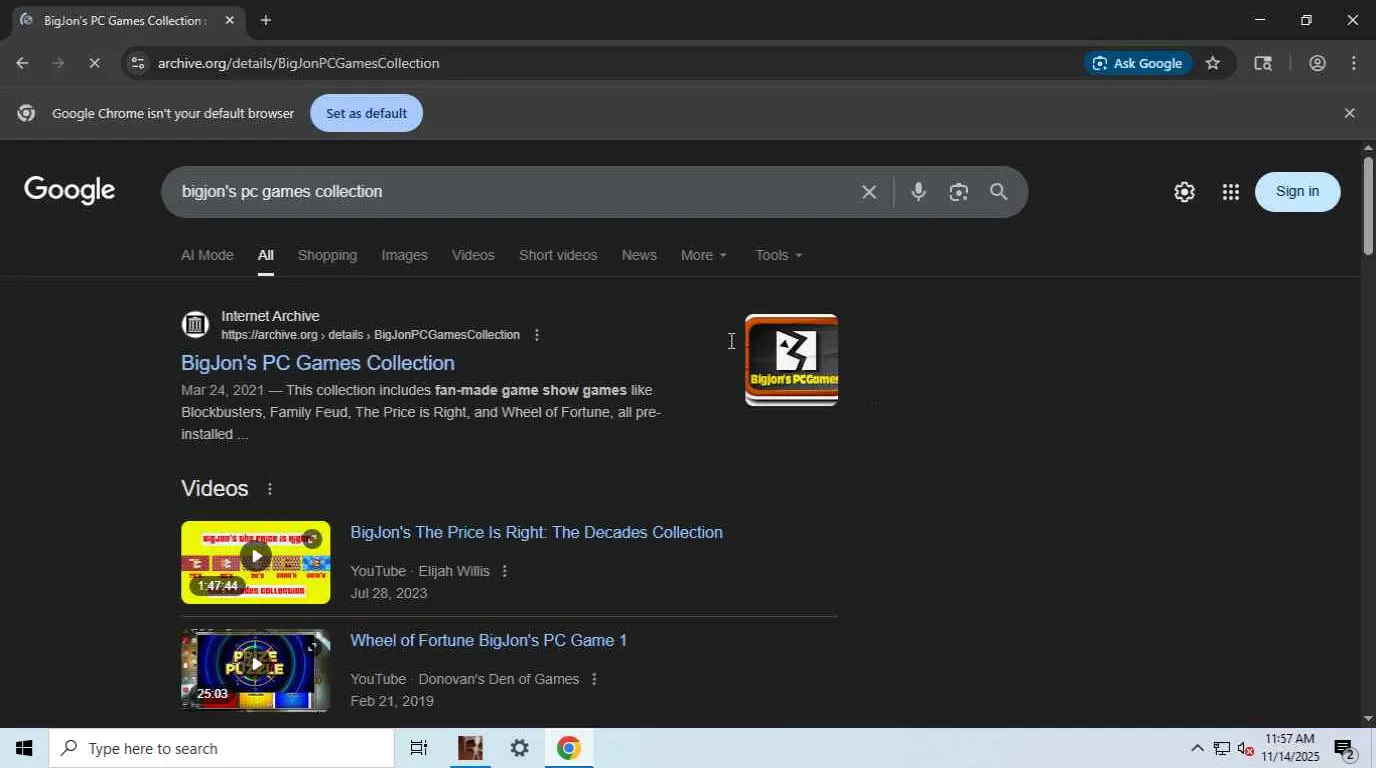Viewport: 1376px width, 768px height.
Task: Open the Bigjon's PCGames thumbnail image
Action: click(791, 360)
